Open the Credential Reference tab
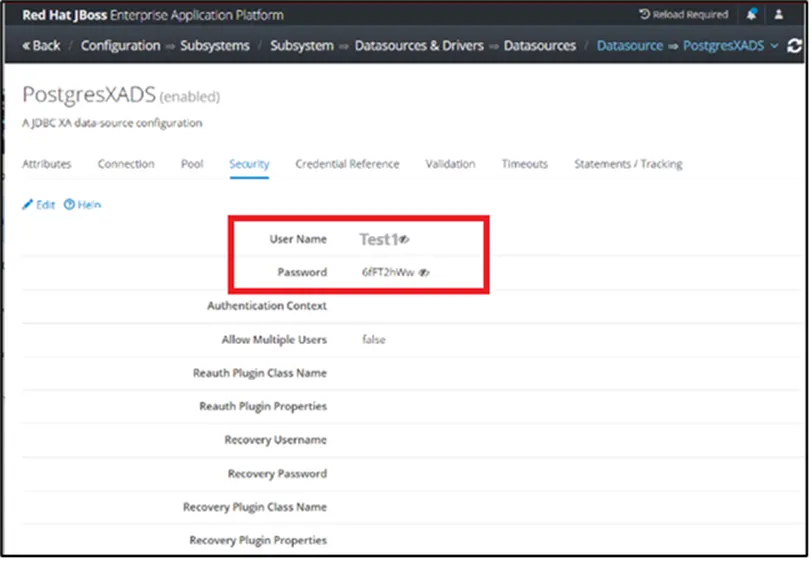The height and width of the screenshot is (561, 812). coord(347,164)
